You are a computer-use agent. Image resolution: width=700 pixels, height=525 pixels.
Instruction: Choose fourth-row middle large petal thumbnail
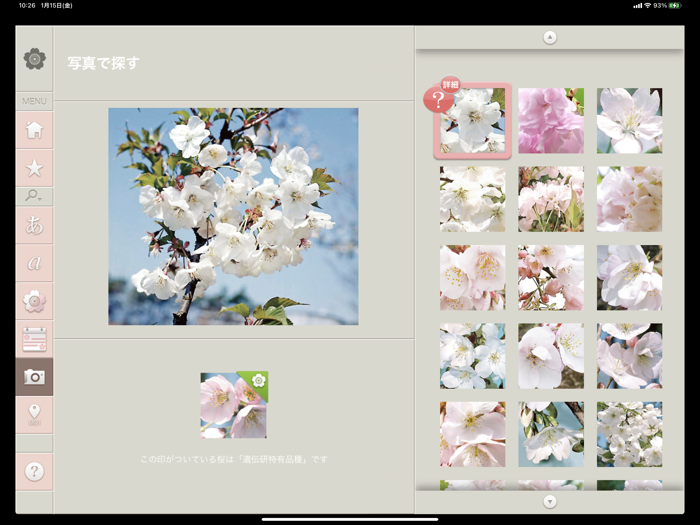click(551, 356)
